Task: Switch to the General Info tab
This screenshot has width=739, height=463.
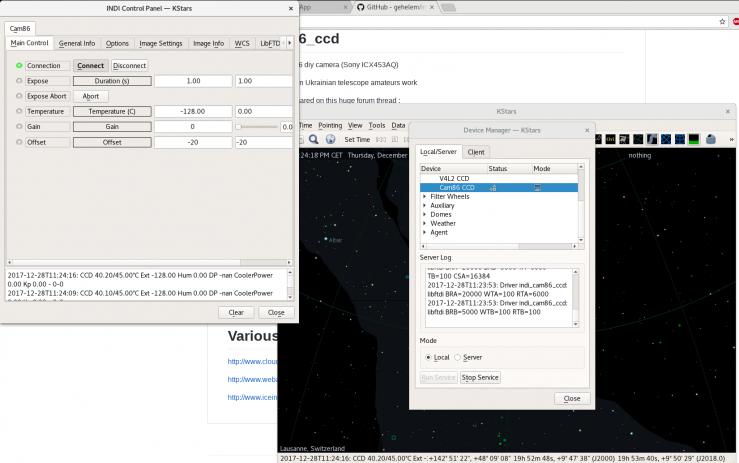Action: [x=77, y=43]
